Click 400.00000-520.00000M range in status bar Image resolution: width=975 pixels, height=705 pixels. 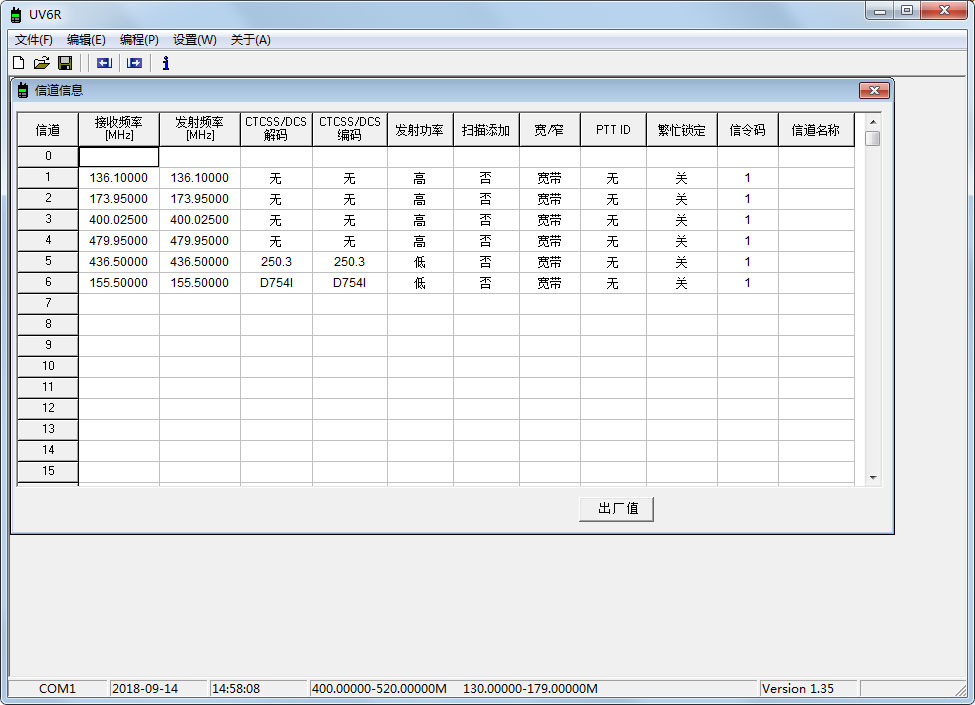click(x=379, y=689)
